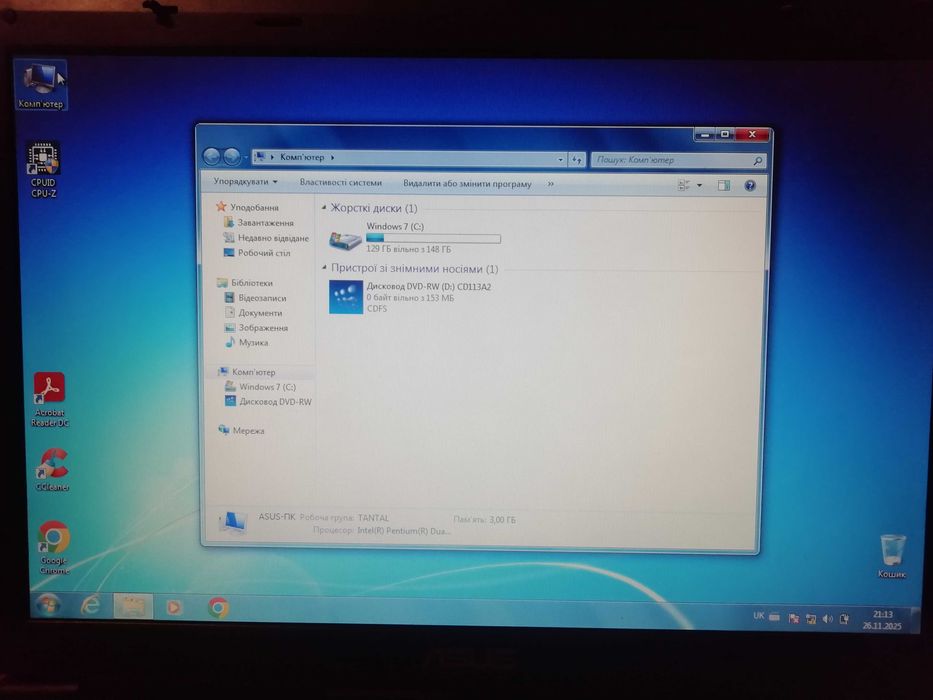Image resolution: width=933 pixels, height=700 pixels.
Task: Click text "129 ГБ вільно з 148 ГБ"
Action: click(408, 249)
